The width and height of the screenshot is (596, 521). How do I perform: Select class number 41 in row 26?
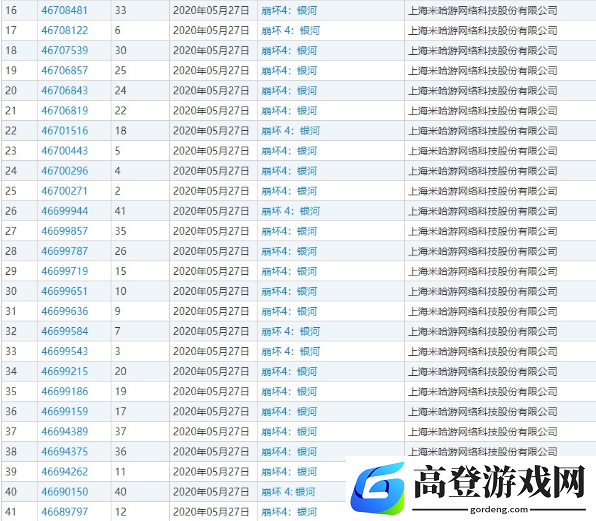[x=120, y=211]
